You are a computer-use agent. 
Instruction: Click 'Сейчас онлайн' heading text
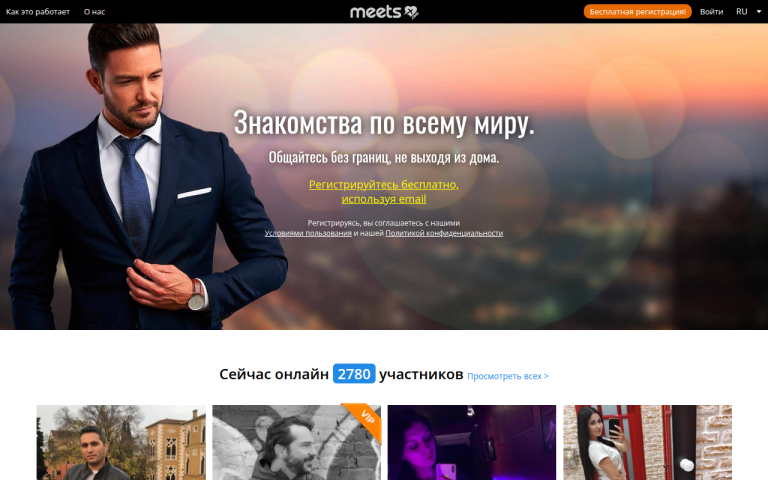[274, 374]
